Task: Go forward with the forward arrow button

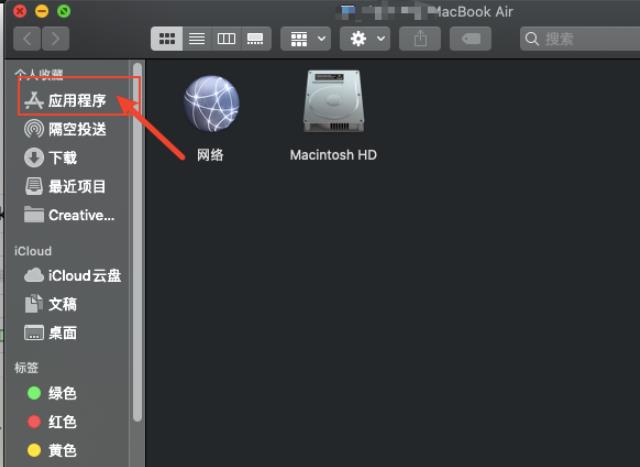Action: pyautogui.click(x=55, y=39)
